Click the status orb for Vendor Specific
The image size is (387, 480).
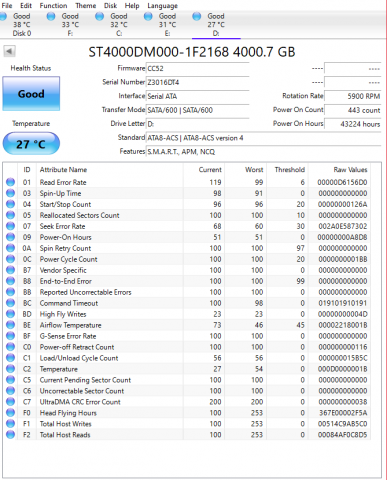[x=11, y=270]
